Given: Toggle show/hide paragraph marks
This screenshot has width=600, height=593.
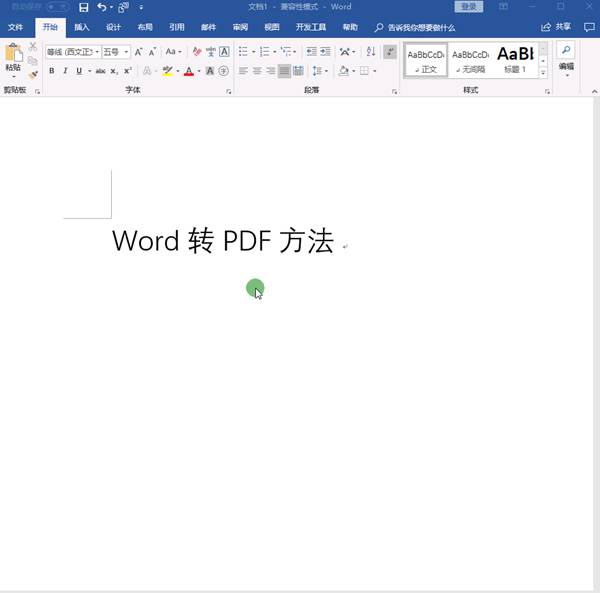Looking at the screenshot, I should 390,52.
